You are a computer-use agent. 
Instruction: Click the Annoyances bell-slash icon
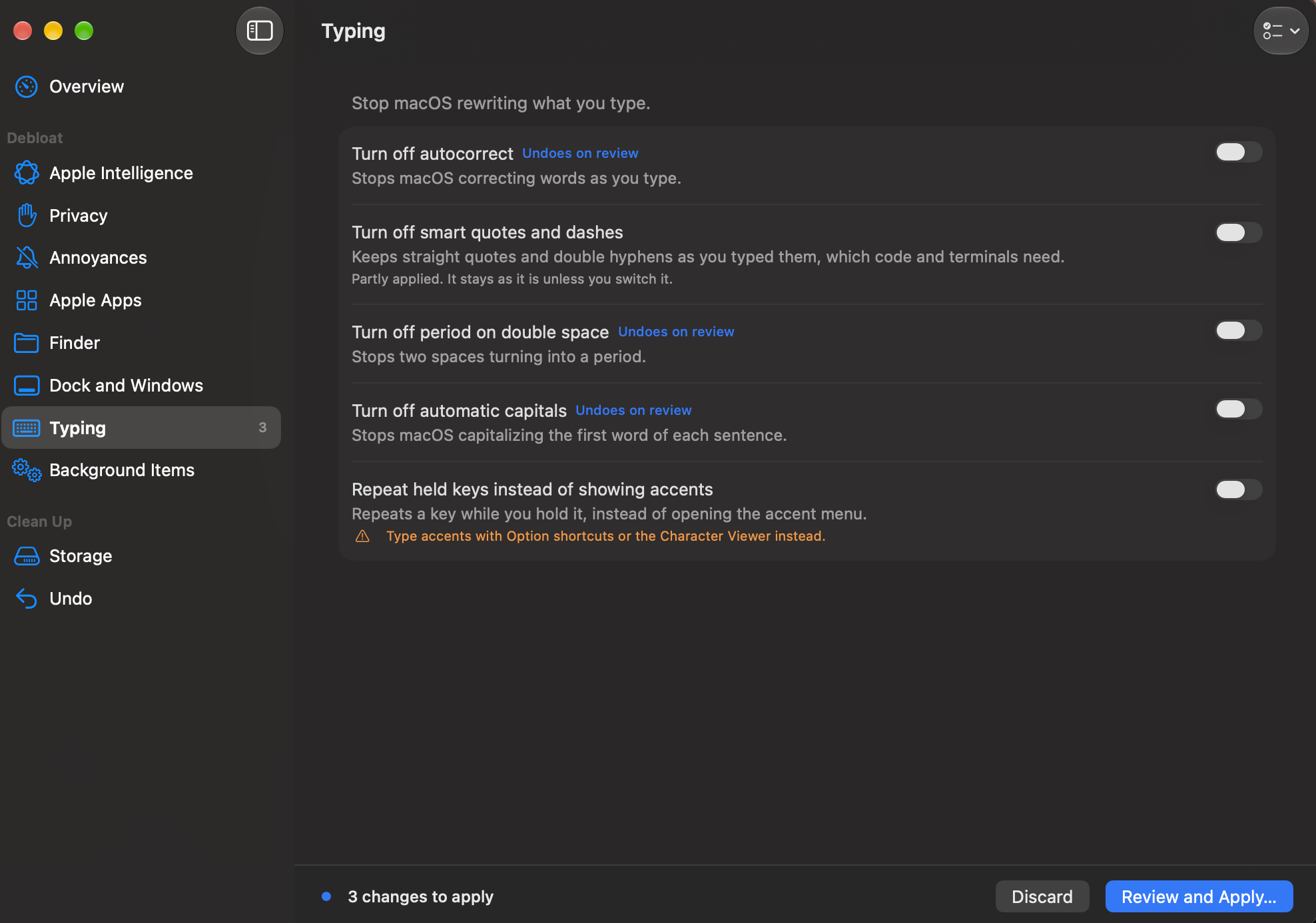[27, 258]
